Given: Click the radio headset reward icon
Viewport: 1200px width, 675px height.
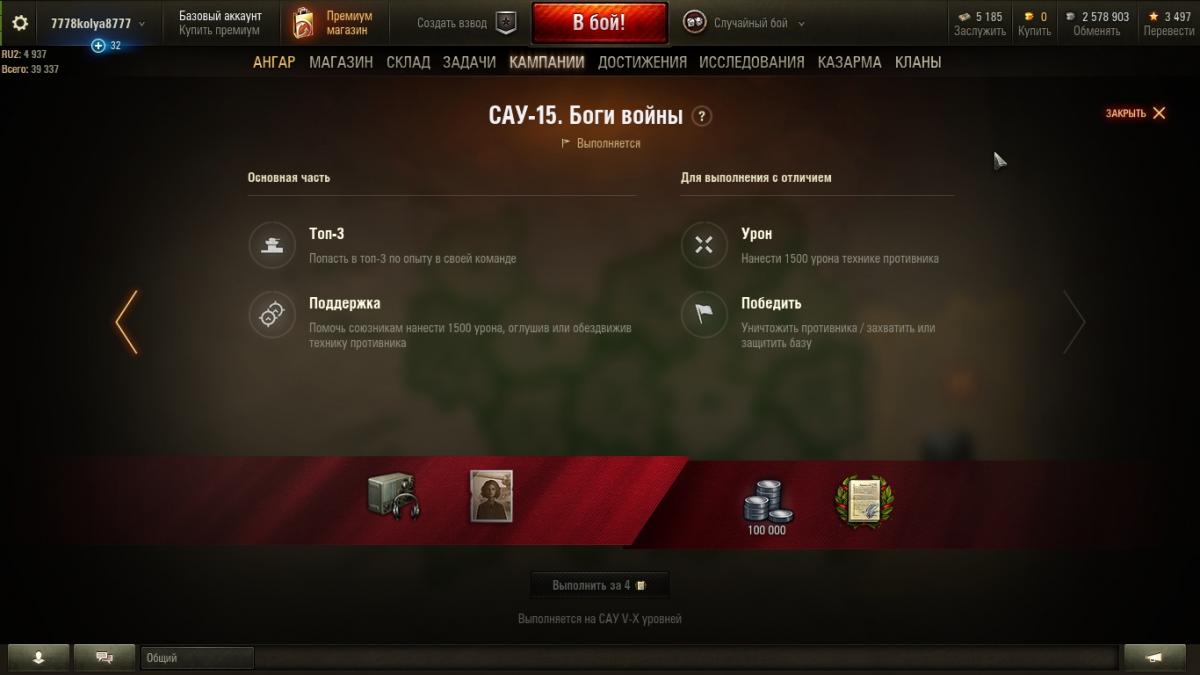Looking at the screenshot, I should click(x=394, y=496).
